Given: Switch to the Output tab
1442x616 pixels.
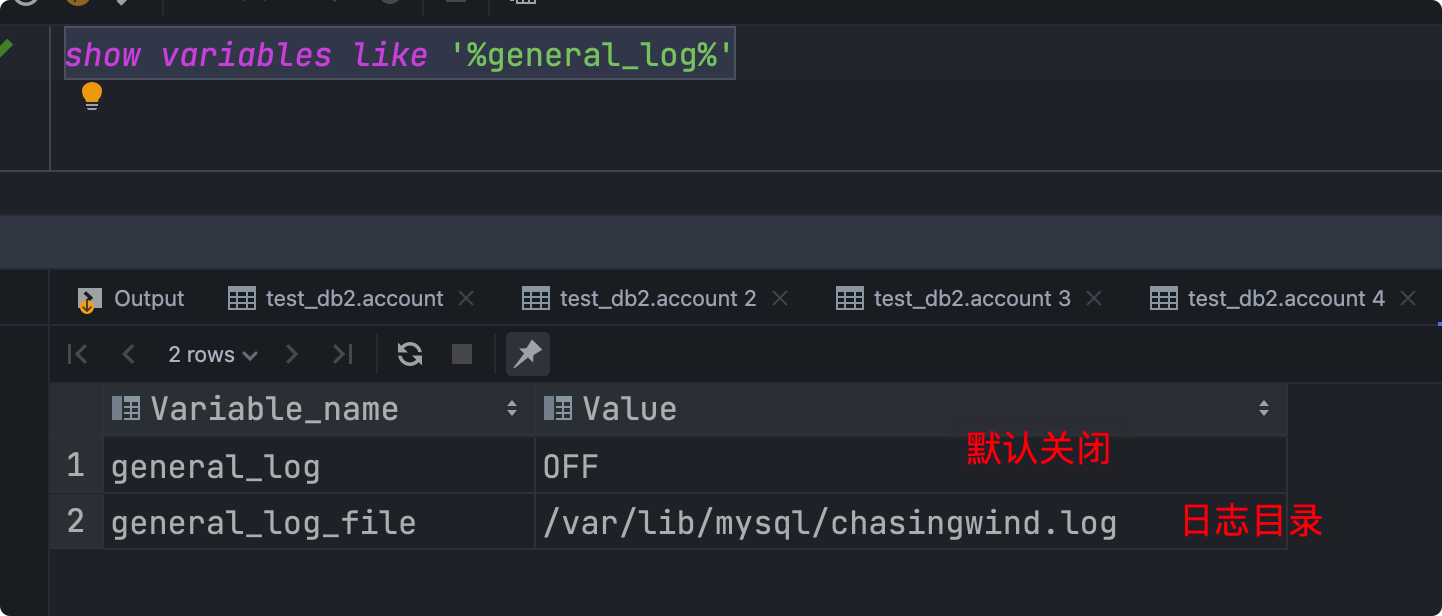Looking at the screenshot, I should click(x=131, y=298).
